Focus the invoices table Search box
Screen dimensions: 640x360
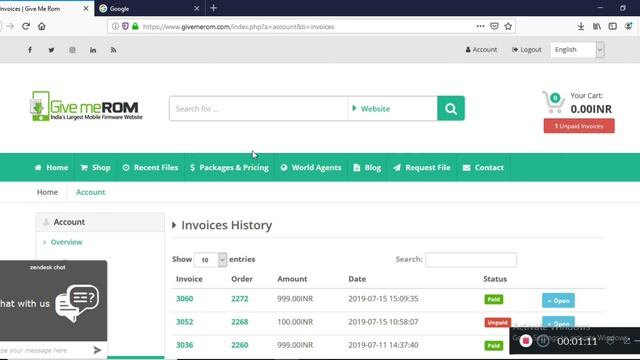pyautogui.click(x=471, y=260)
